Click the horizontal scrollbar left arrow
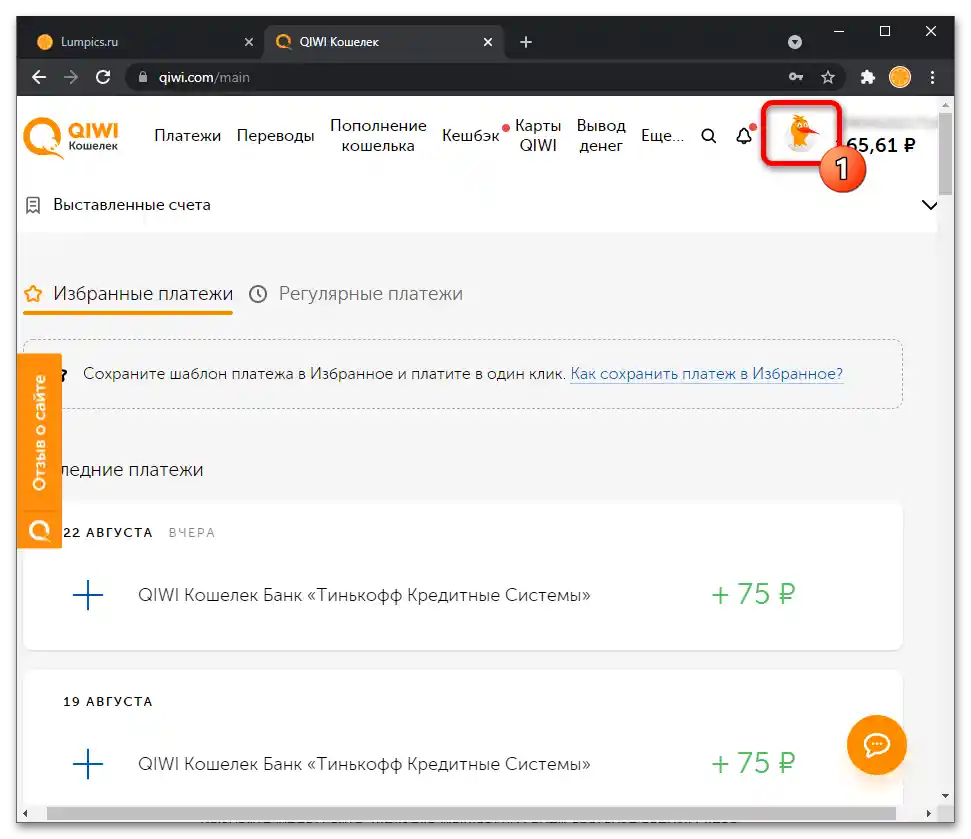This screenshot has height=839, width=971. pos(25,813)
